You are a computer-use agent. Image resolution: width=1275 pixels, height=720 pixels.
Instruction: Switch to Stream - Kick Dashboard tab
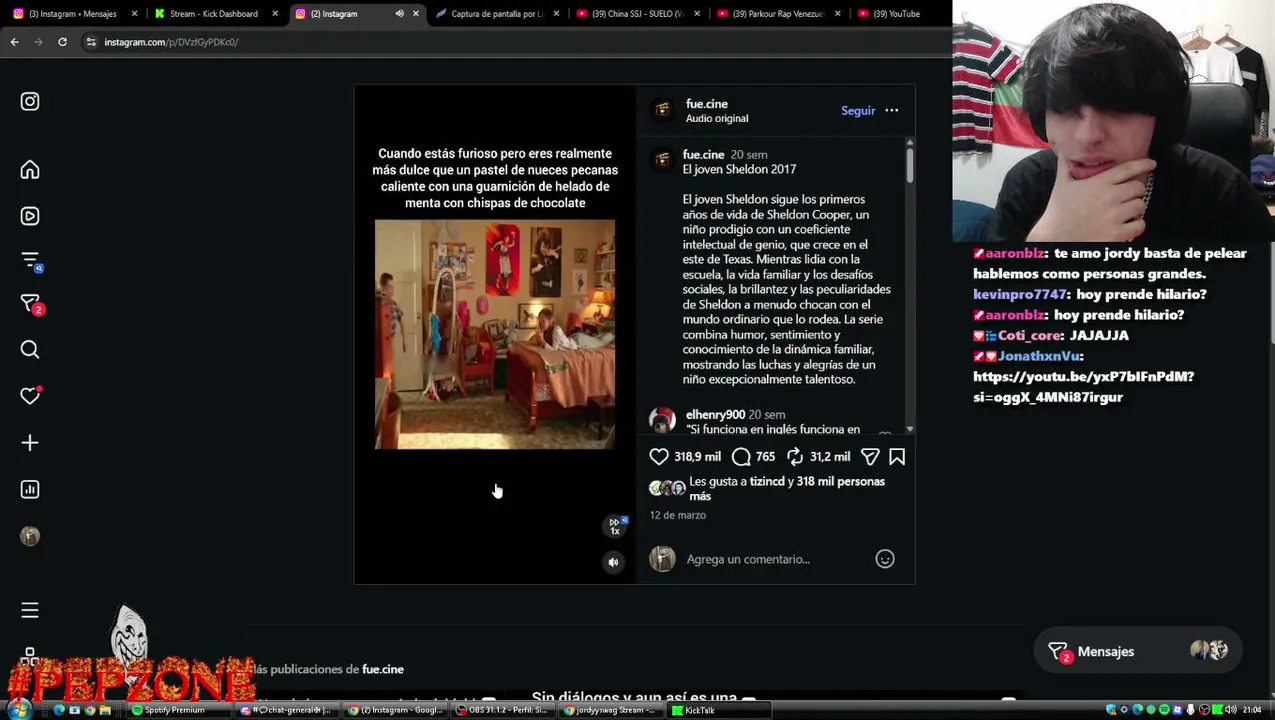(214, 14)
